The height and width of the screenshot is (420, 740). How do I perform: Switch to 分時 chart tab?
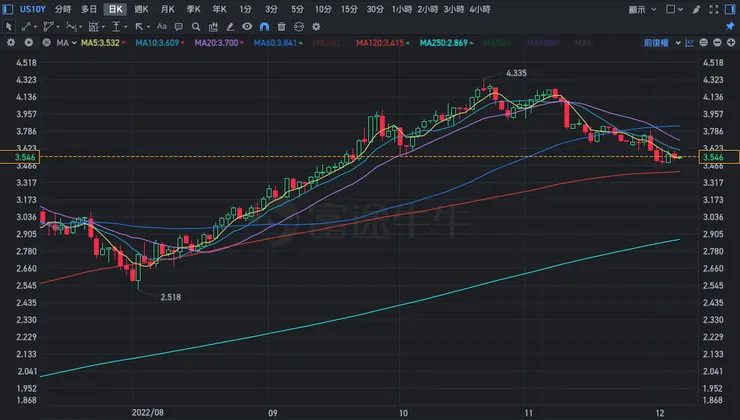[x=63, y=9]
